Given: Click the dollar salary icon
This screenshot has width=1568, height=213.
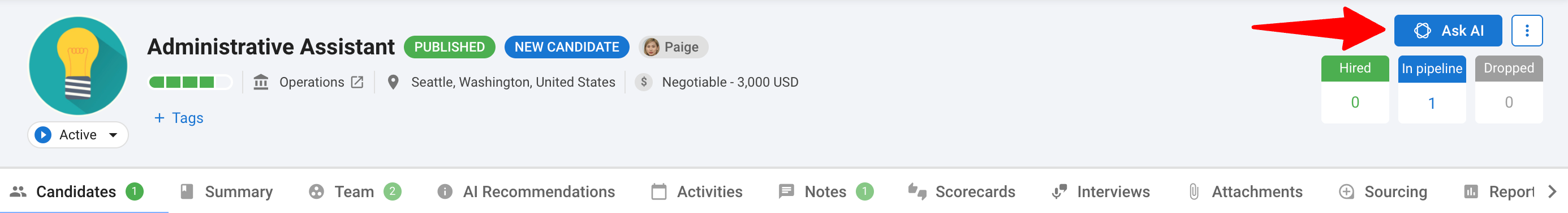Looking at the screenshot, I should (643, 82).
